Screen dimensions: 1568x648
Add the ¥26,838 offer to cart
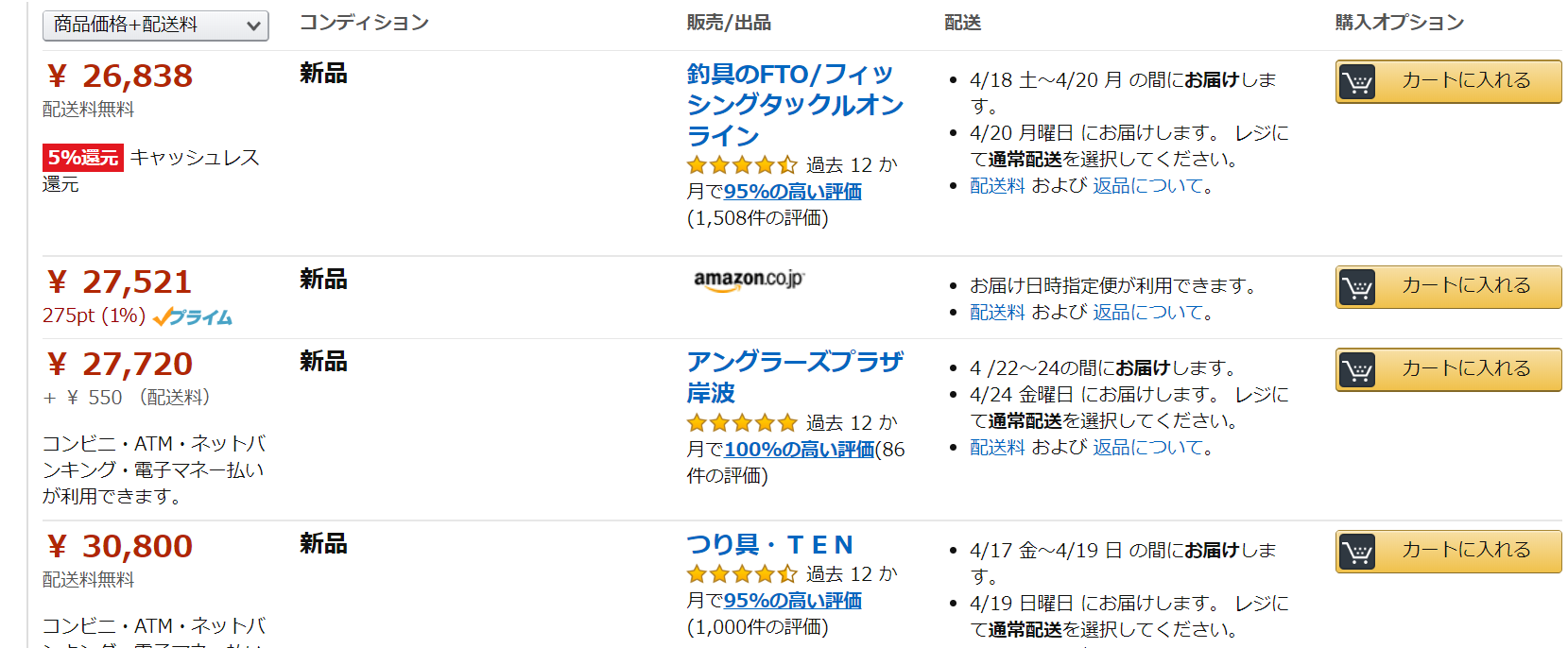click(x=1448, y=81)
